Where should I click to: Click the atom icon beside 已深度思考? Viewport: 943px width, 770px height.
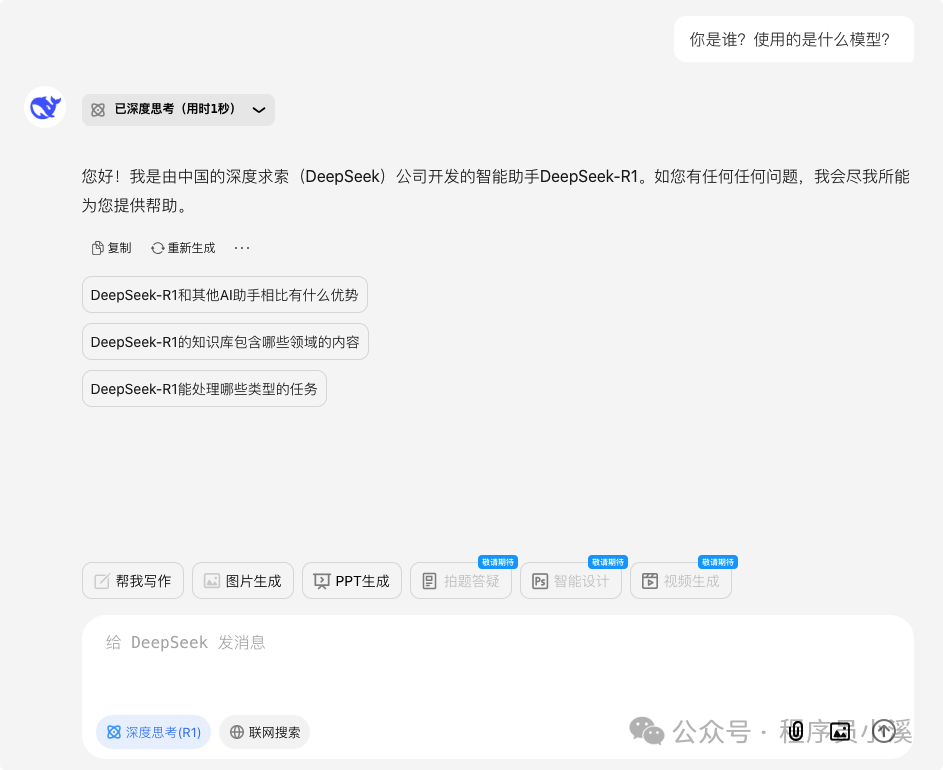point(98,109)
